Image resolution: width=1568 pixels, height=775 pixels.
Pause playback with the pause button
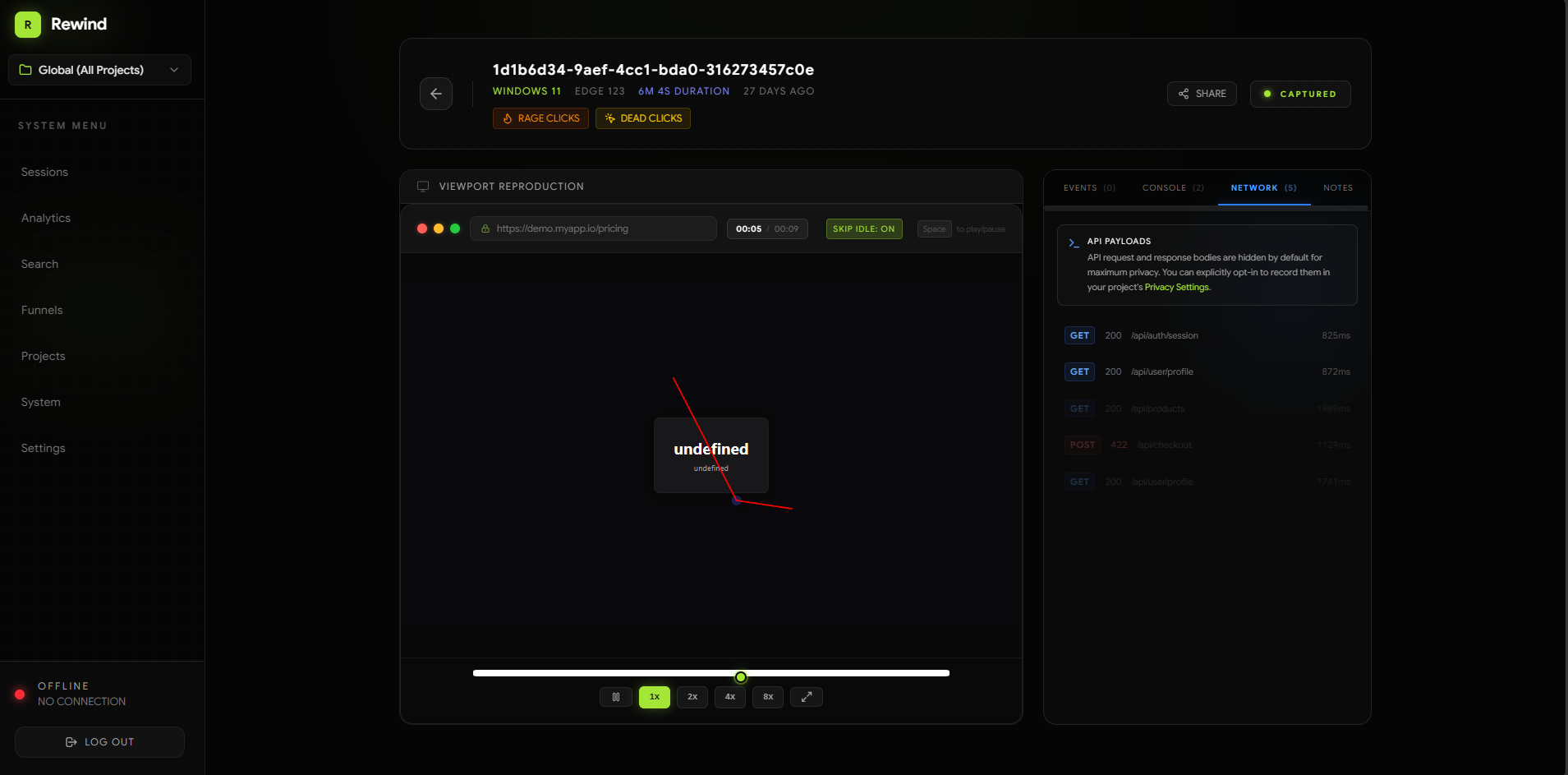click(x=616, y=697)
